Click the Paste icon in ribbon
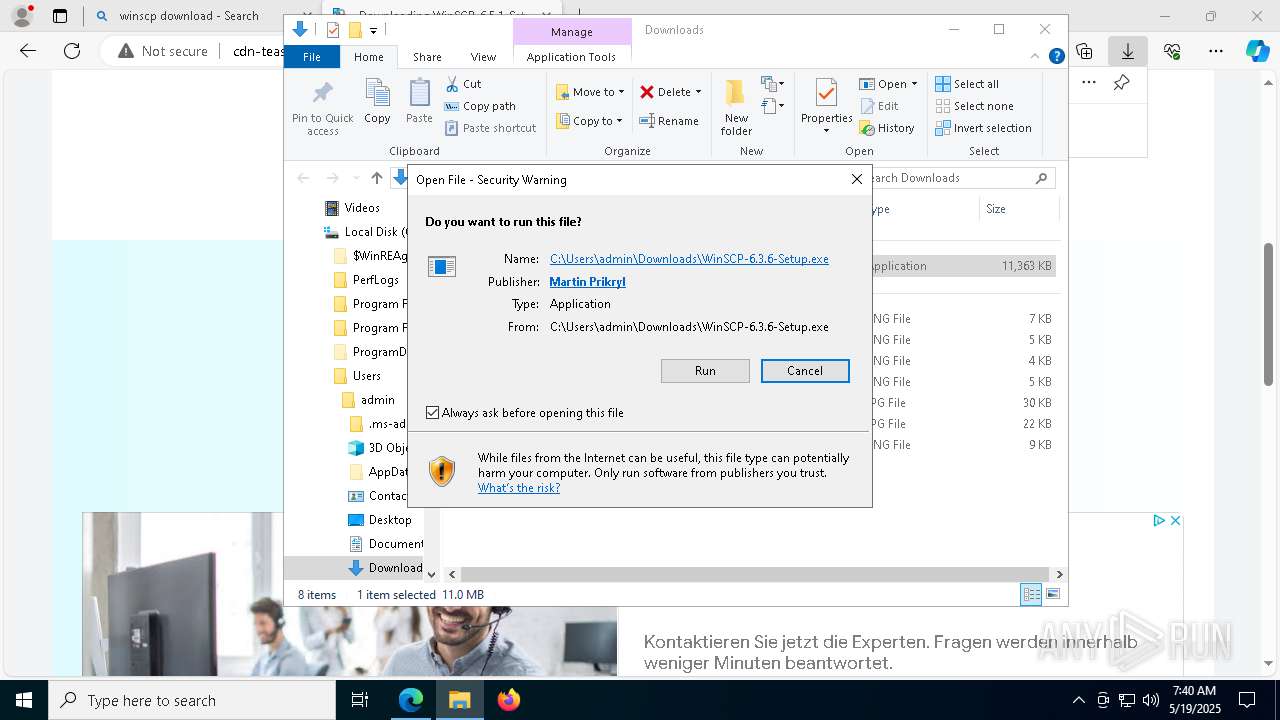This screenshot has width=1280, height=720. point(419,94)
